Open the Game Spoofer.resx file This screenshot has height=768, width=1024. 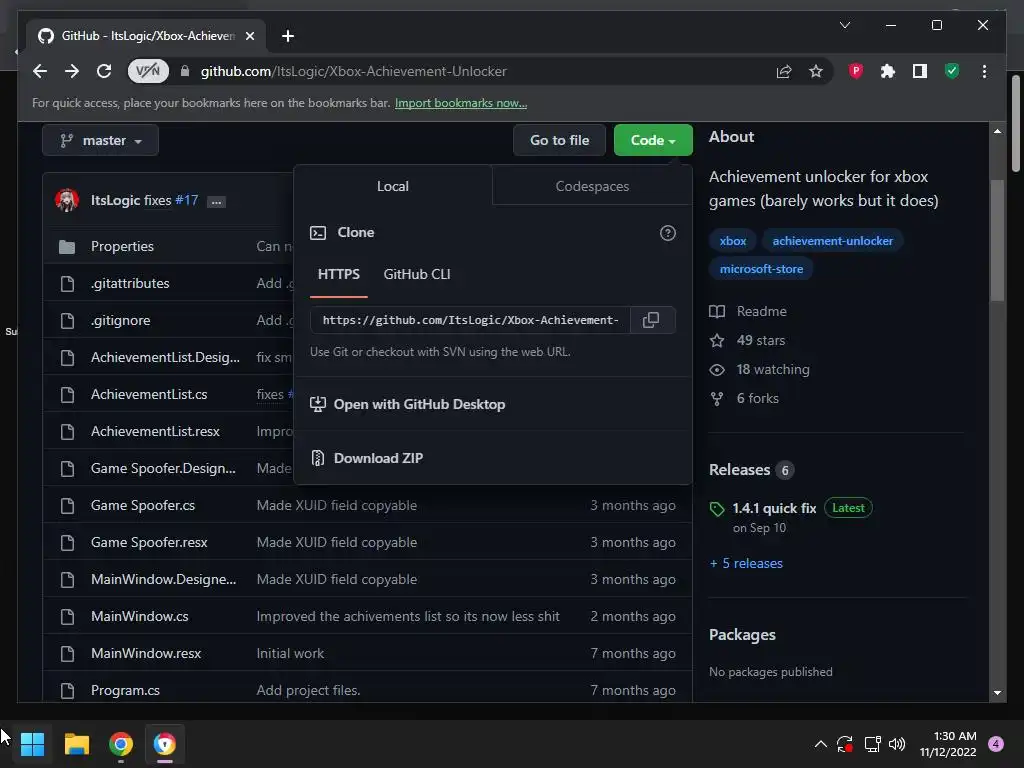tap(149, 543)
